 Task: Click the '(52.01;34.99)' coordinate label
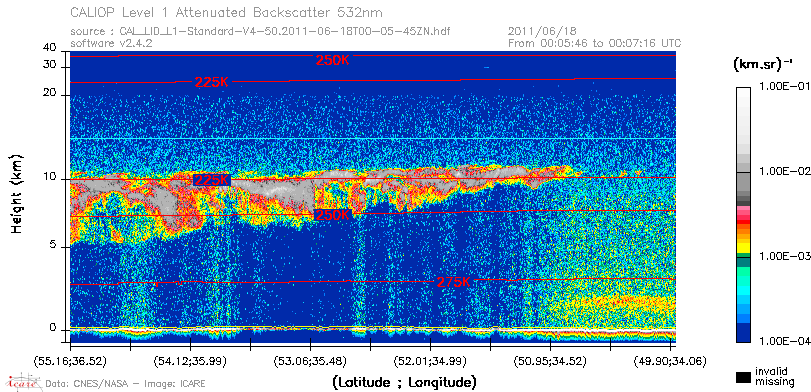pyautogui.click(x=431, y=361)
